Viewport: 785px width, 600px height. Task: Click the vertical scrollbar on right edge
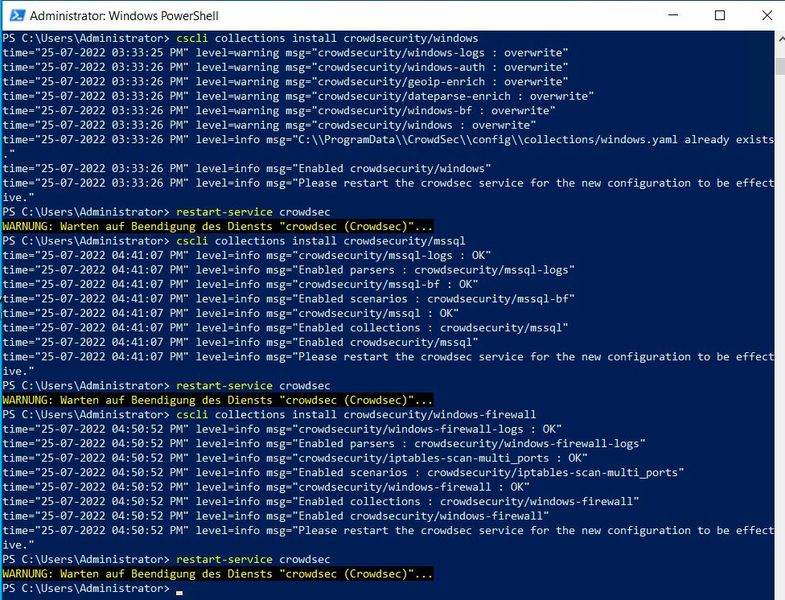(x=779, y=300)
